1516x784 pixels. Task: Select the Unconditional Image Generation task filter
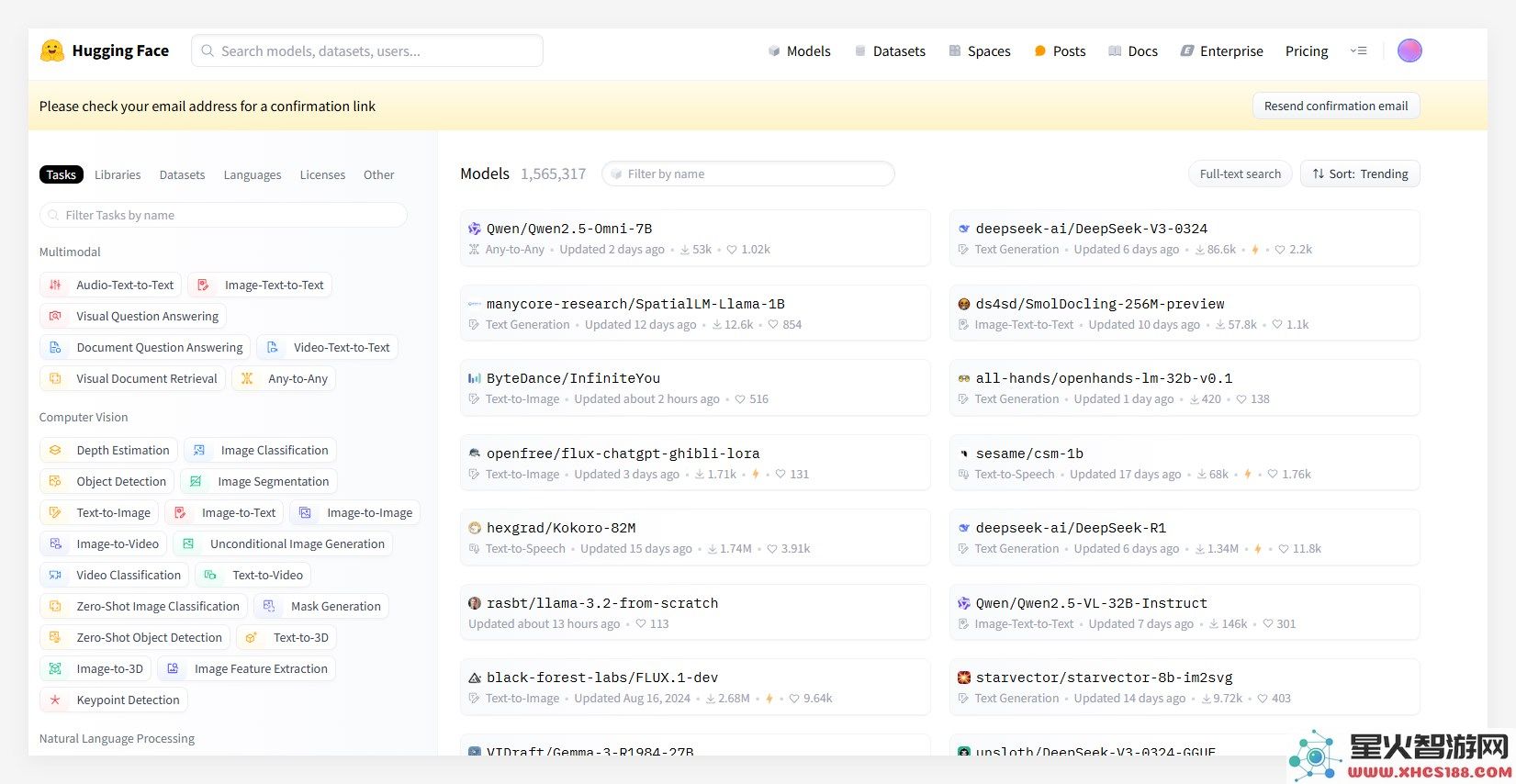283,543
